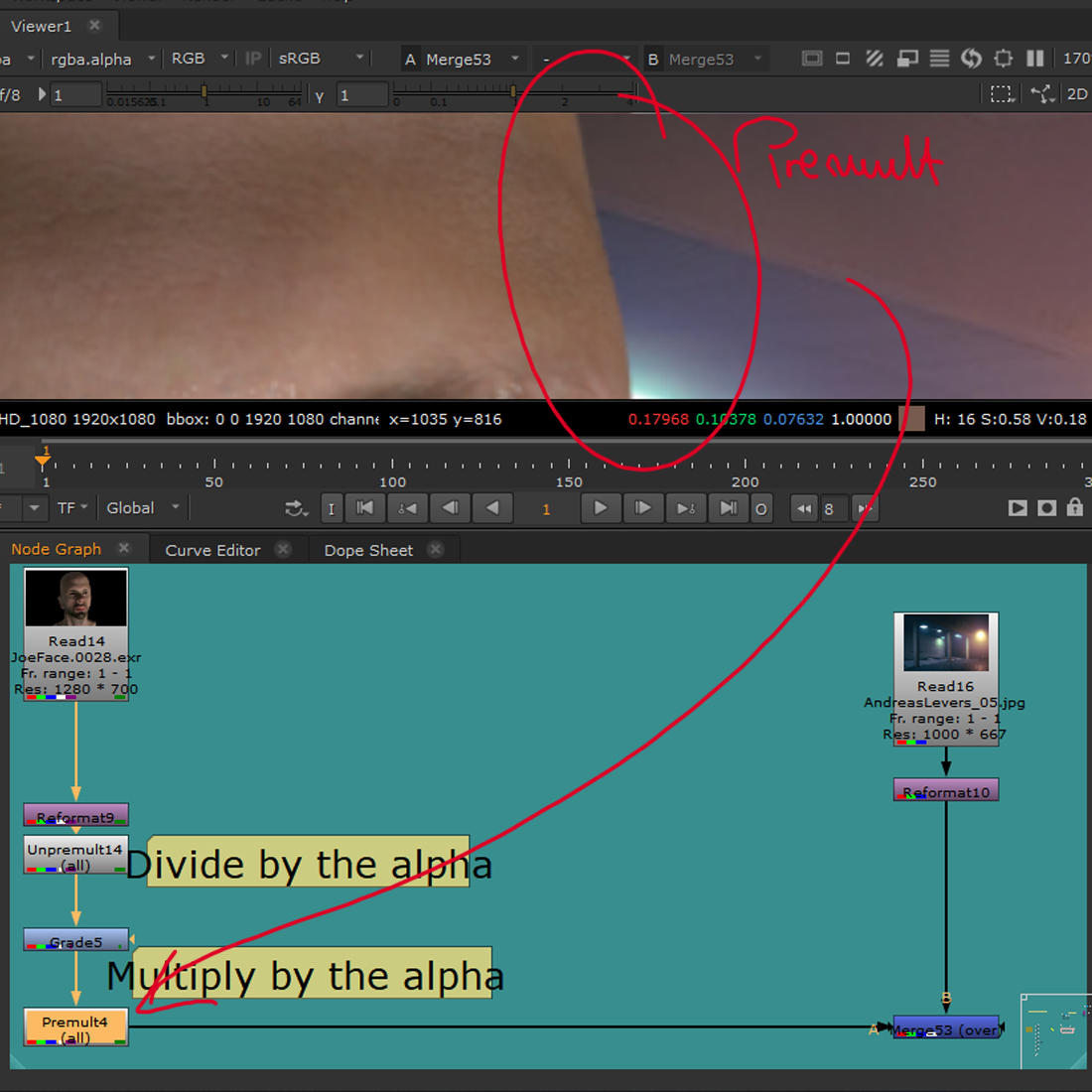This screenshot has width=1092, height=1092.
Task: Select the Read14 JoeFace node thumbnail
Action: 75,597
